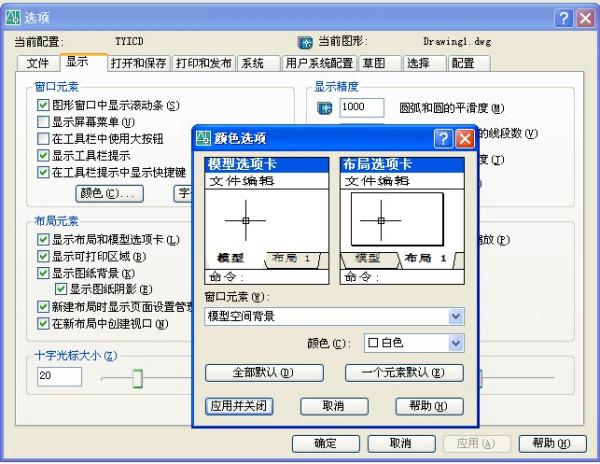Click the 全部默认 button
Viewport: 600px width, 464px height.
coord(265,373)
